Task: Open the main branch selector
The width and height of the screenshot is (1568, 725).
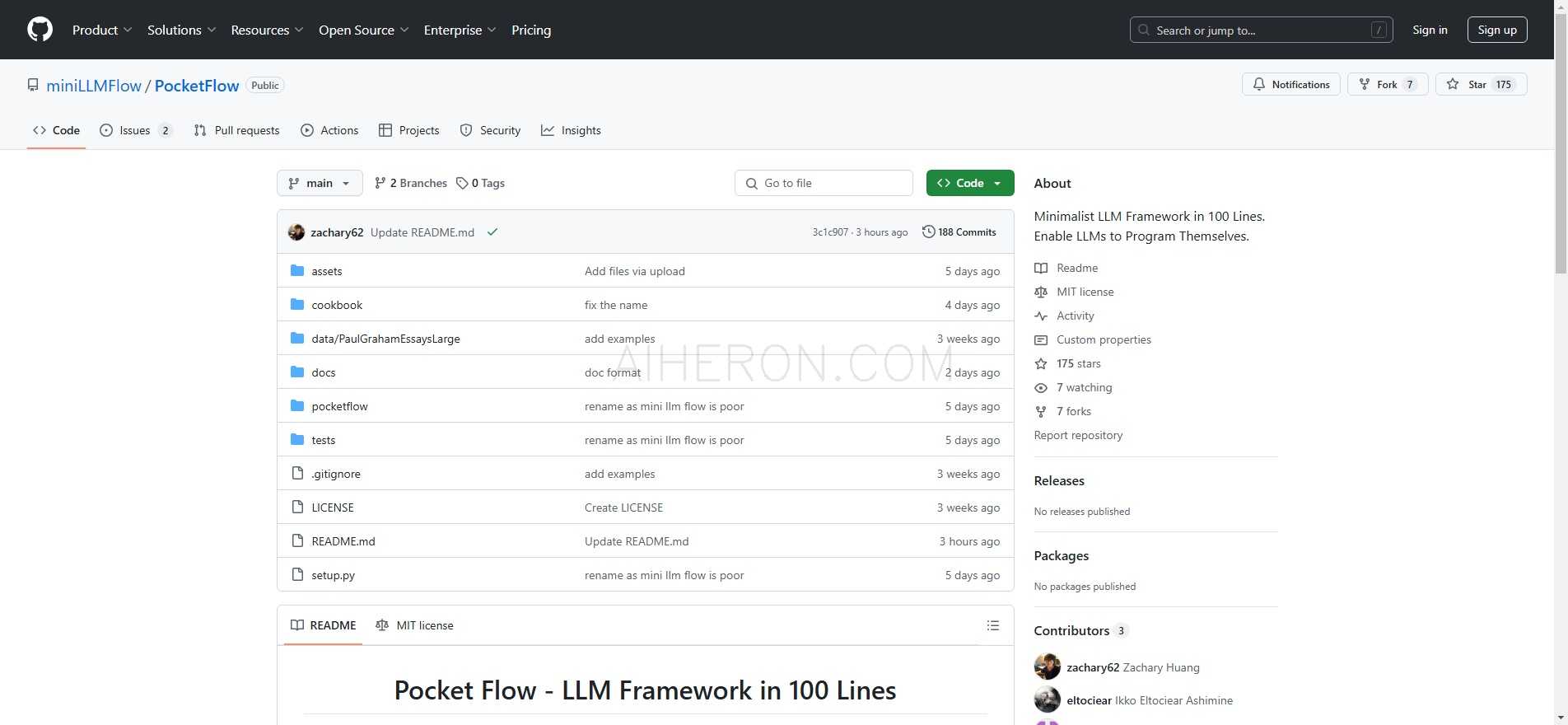Action: click(x=320, y=183)
